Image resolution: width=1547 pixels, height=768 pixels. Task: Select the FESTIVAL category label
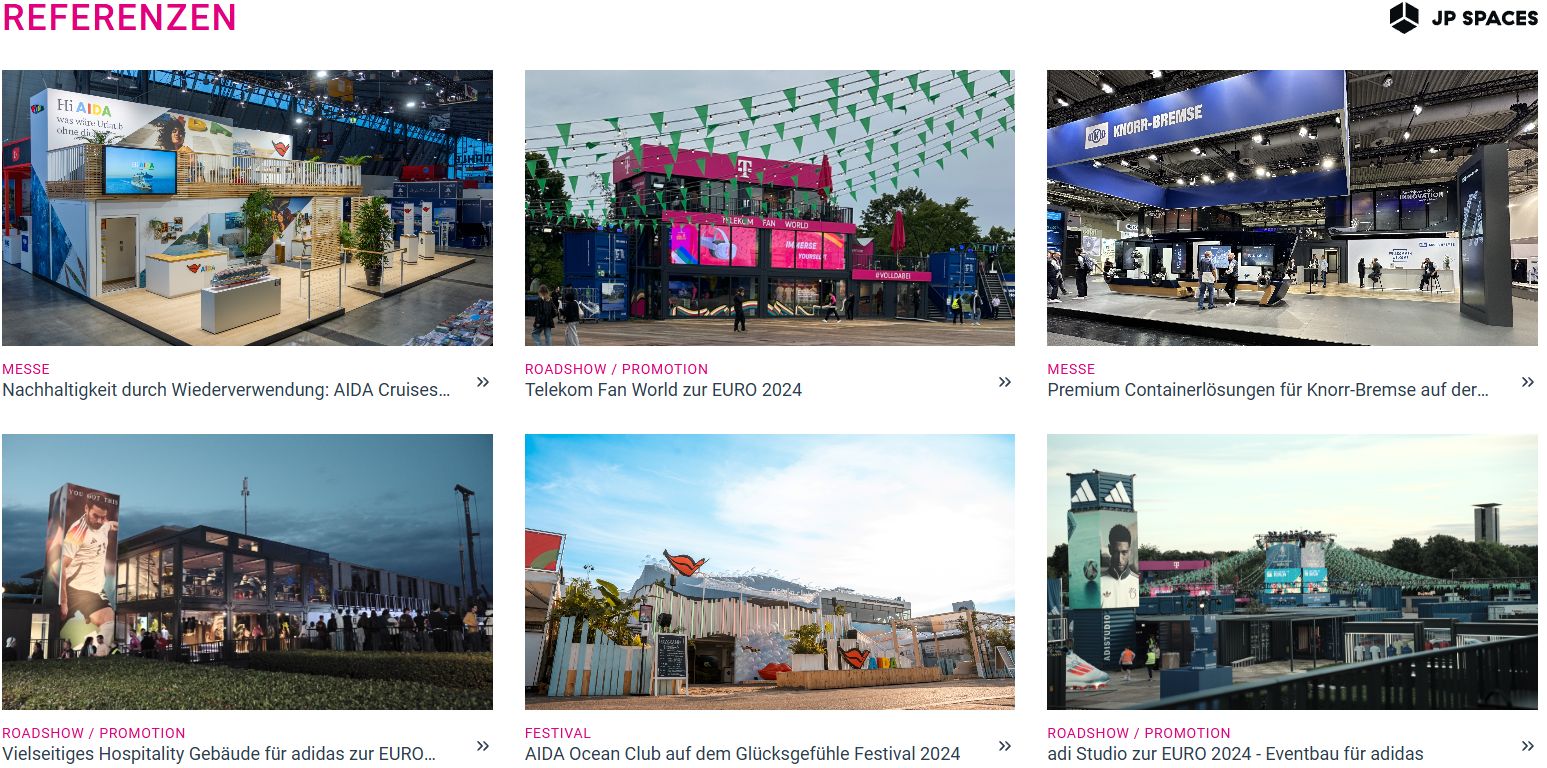[558, 733]
